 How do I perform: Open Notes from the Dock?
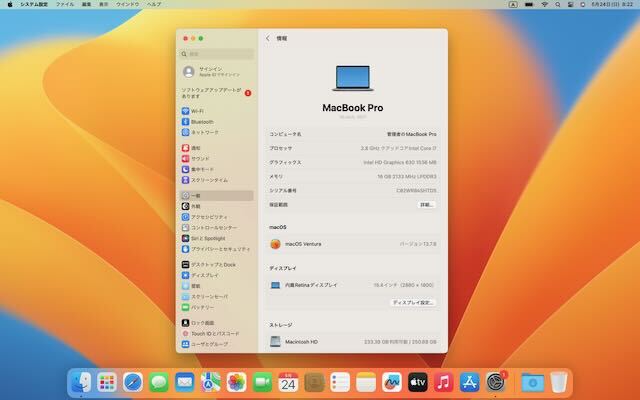(366, 382)
